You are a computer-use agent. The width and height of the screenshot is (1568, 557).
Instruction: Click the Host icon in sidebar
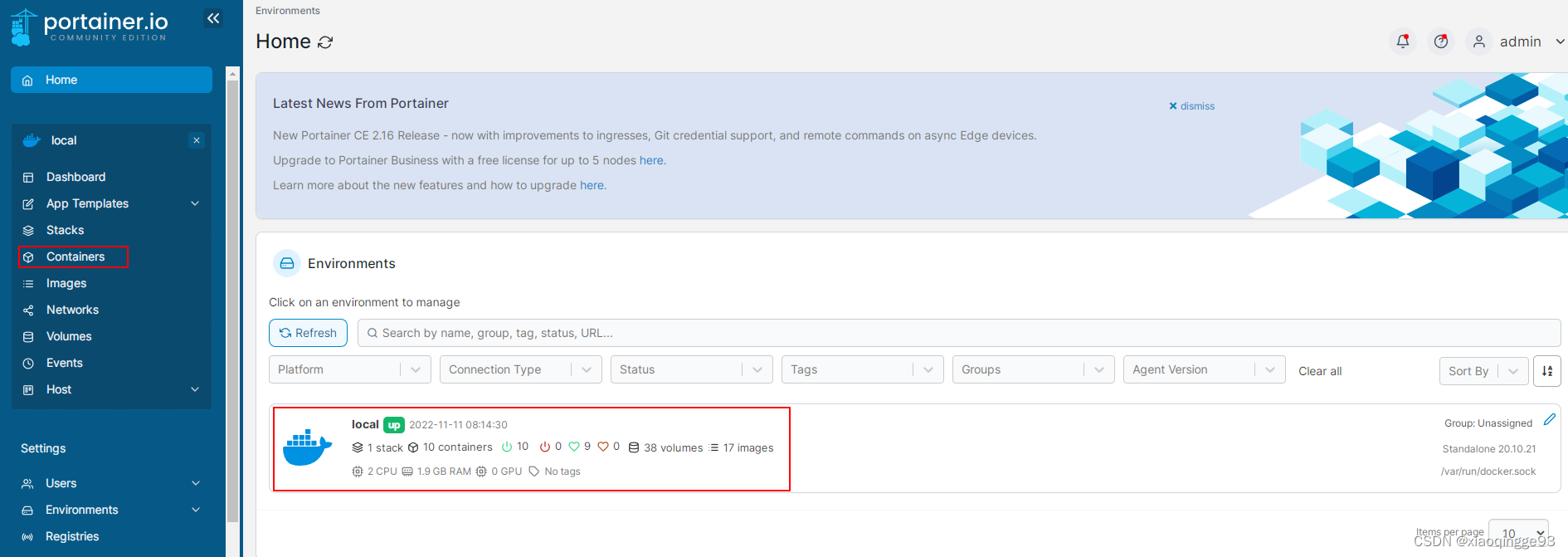[x=28, y=390]
